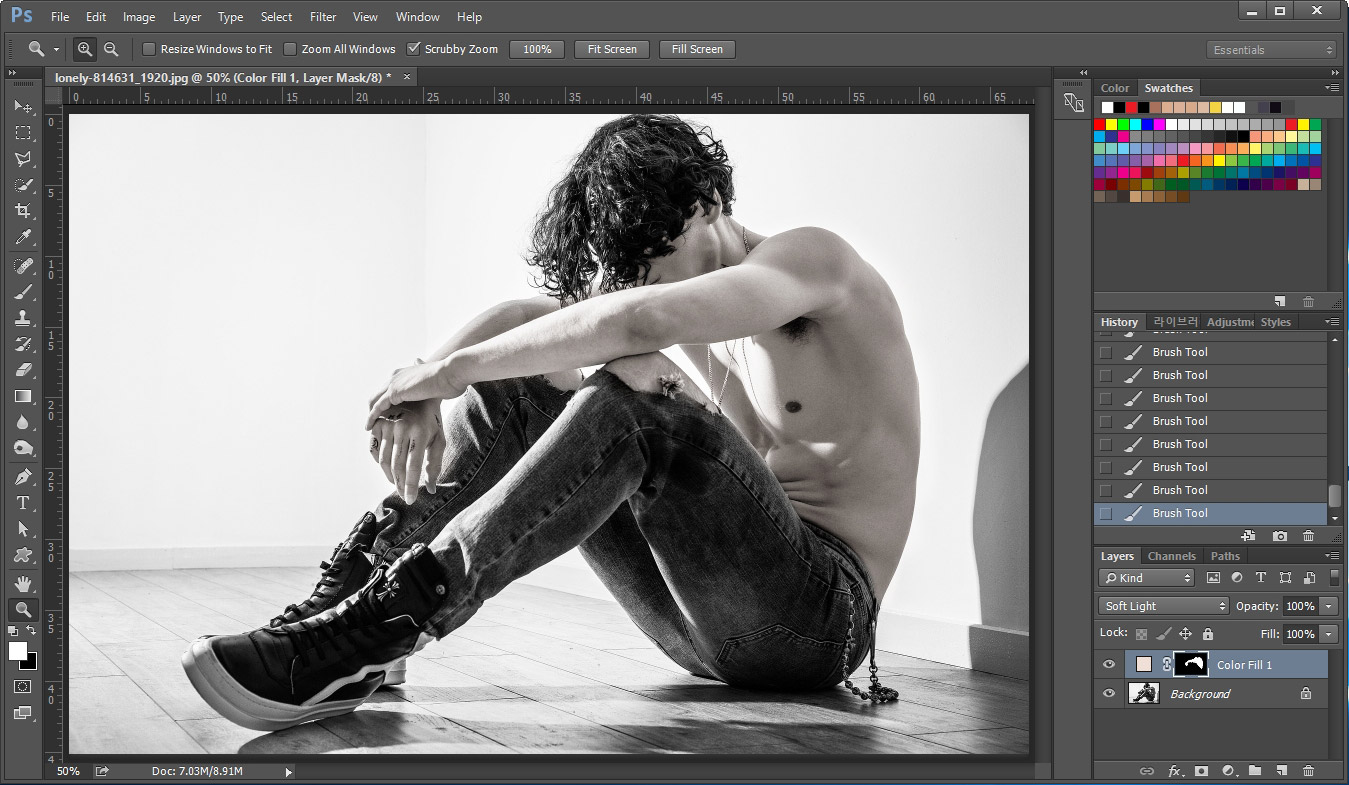This screenshot has height=785, width=1349.
Task: Open the Essentials workspace dropdown
Action: click(1271, 50)
